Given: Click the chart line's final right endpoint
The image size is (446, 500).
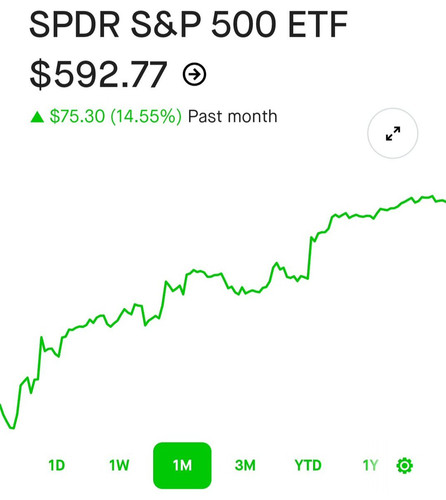Looking at the screenshot, I should point(444,201).
